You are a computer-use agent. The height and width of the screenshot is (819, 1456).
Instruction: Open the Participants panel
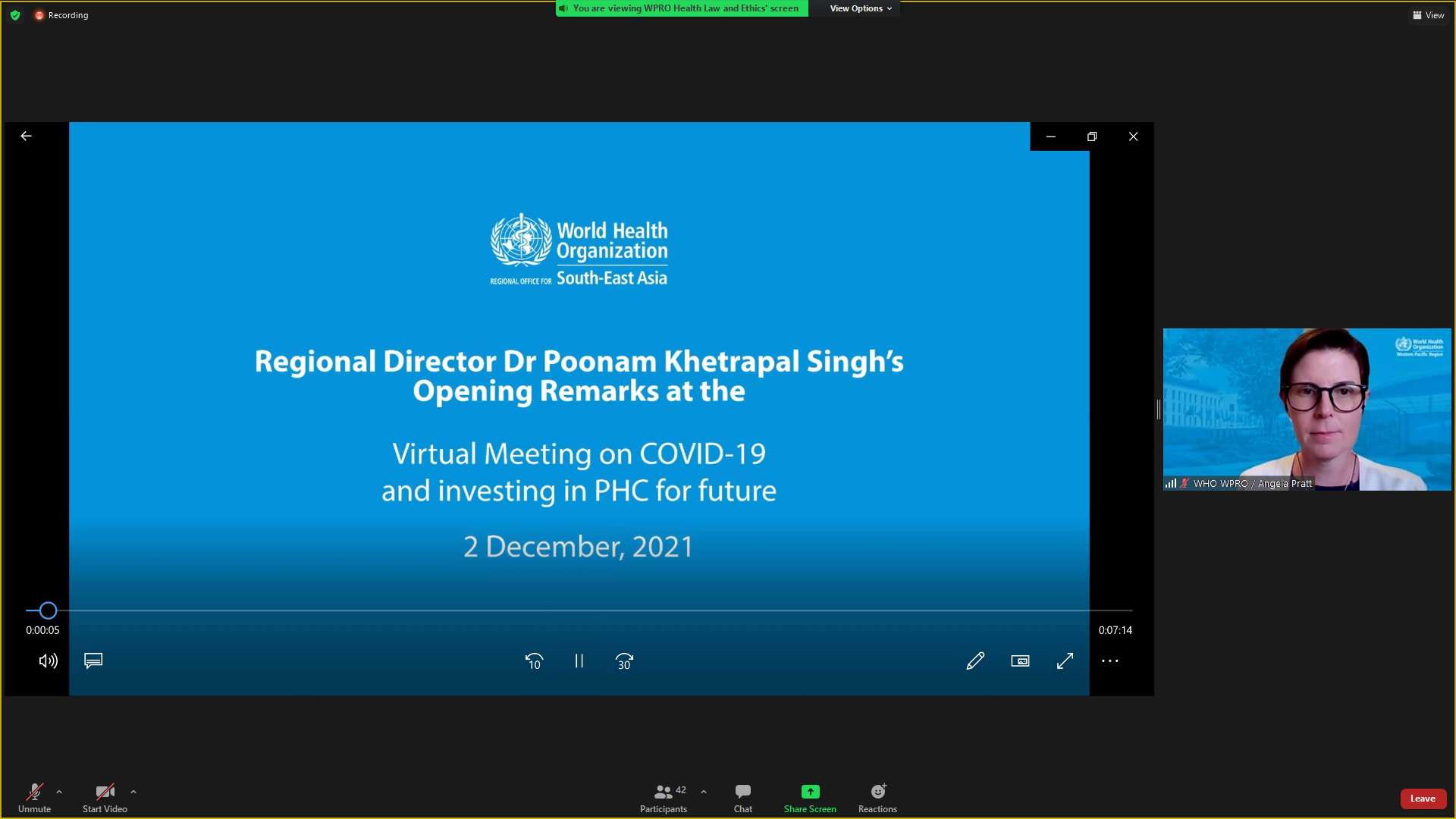664,799
